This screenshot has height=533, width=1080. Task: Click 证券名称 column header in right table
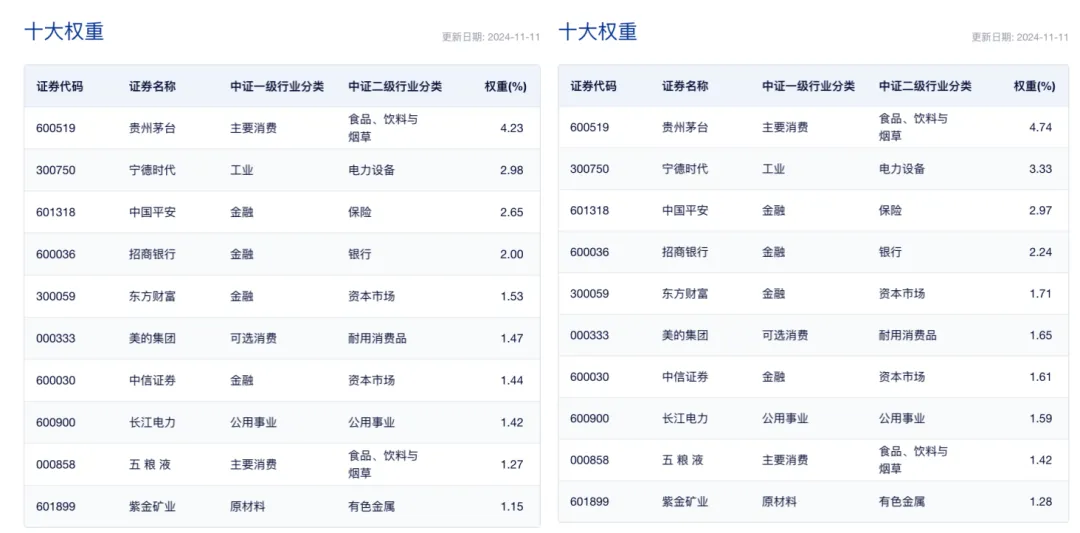(x=685, y=86)
